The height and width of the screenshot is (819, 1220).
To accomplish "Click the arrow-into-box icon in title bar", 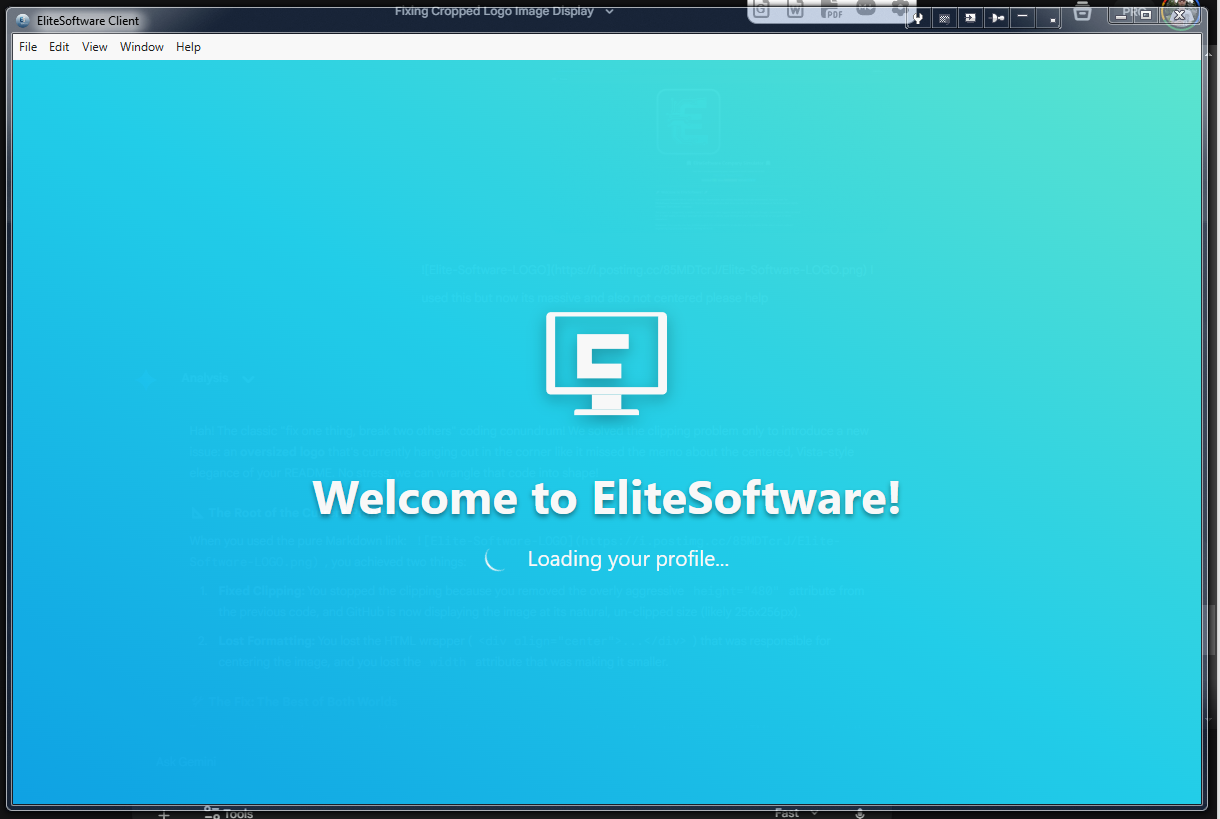I will (x=970, y=18).
